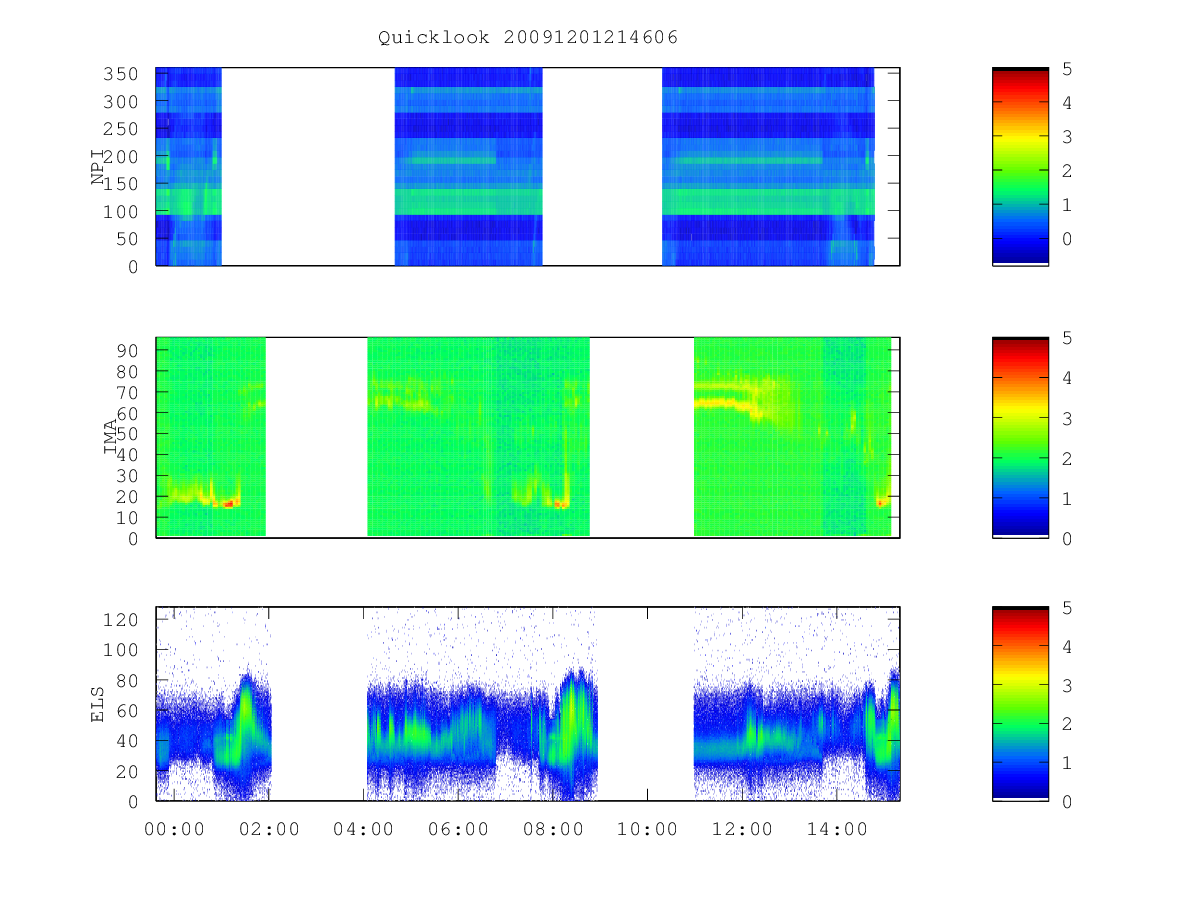Click the 00:00 time axis label

coord(175,829)
